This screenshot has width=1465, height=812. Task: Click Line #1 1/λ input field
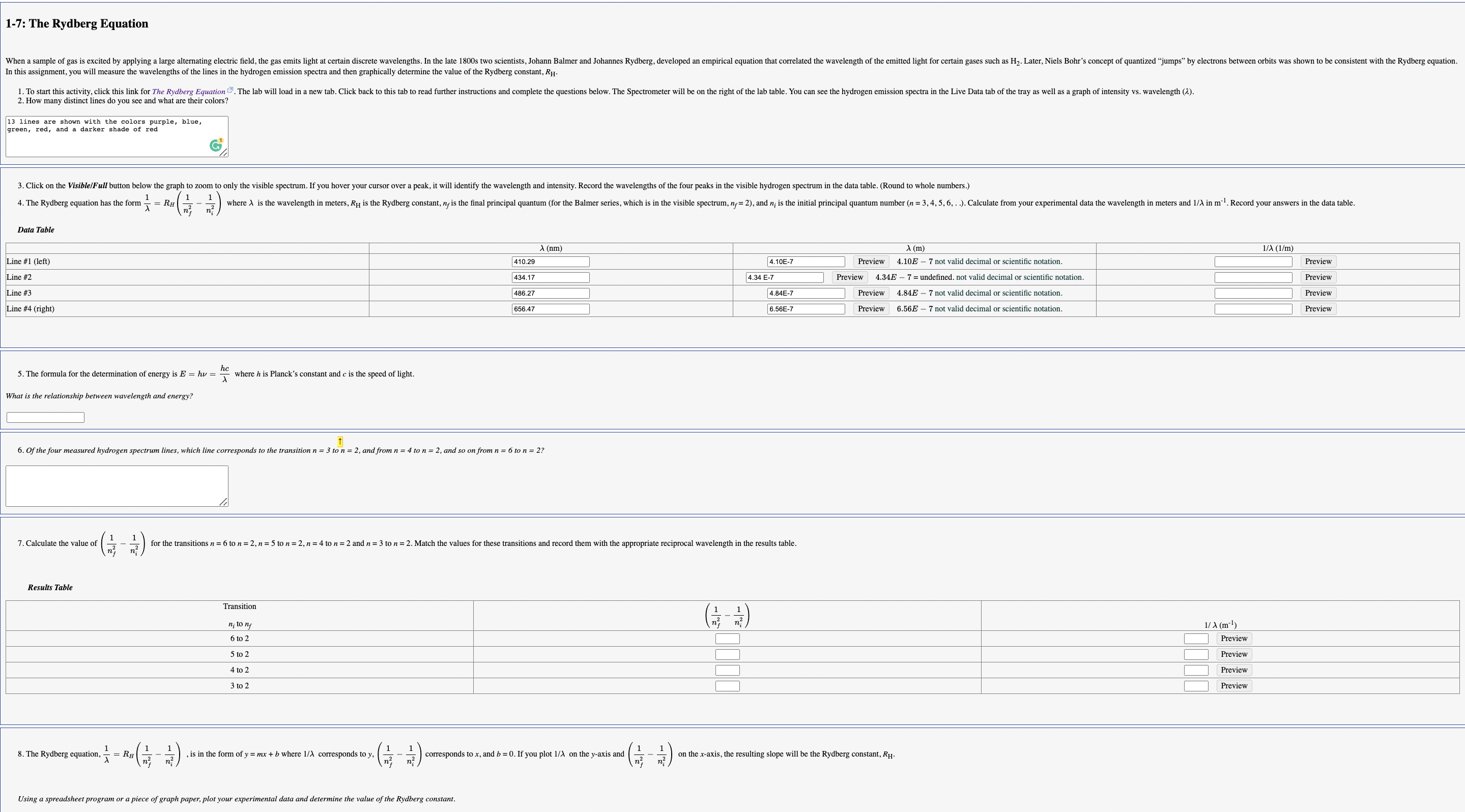pyautogui.click(x=1253, y=262)
